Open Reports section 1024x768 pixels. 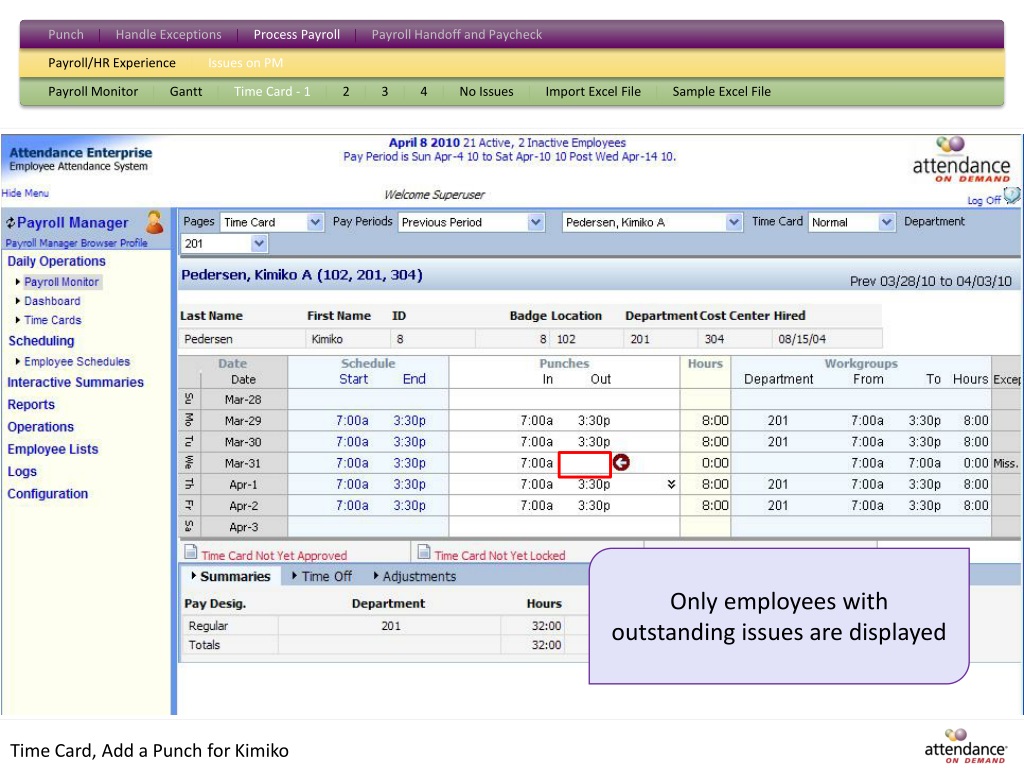pyautogui.click(x=31, y=404)
